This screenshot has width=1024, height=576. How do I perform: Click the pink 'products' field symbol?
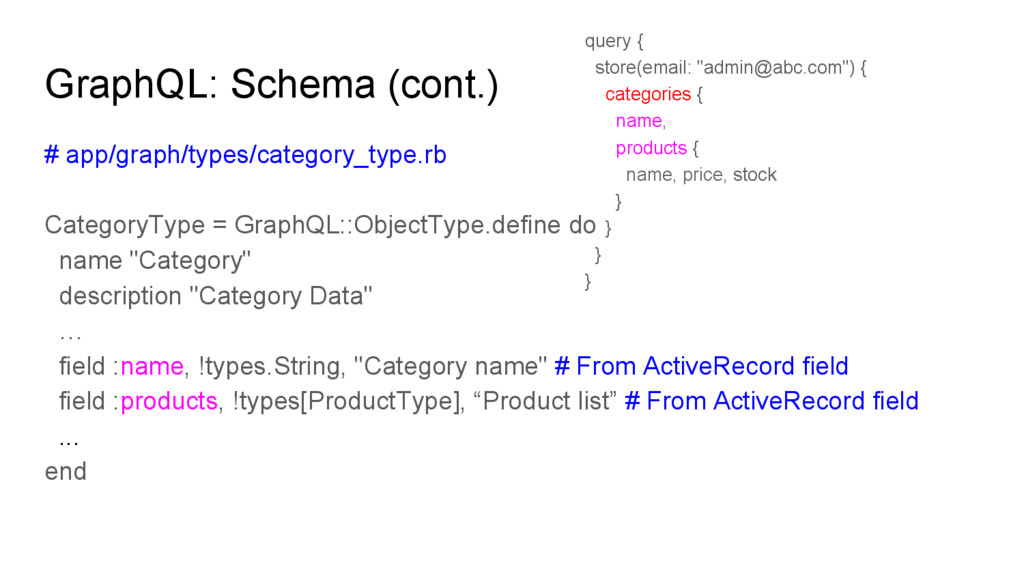click(169, 402)
